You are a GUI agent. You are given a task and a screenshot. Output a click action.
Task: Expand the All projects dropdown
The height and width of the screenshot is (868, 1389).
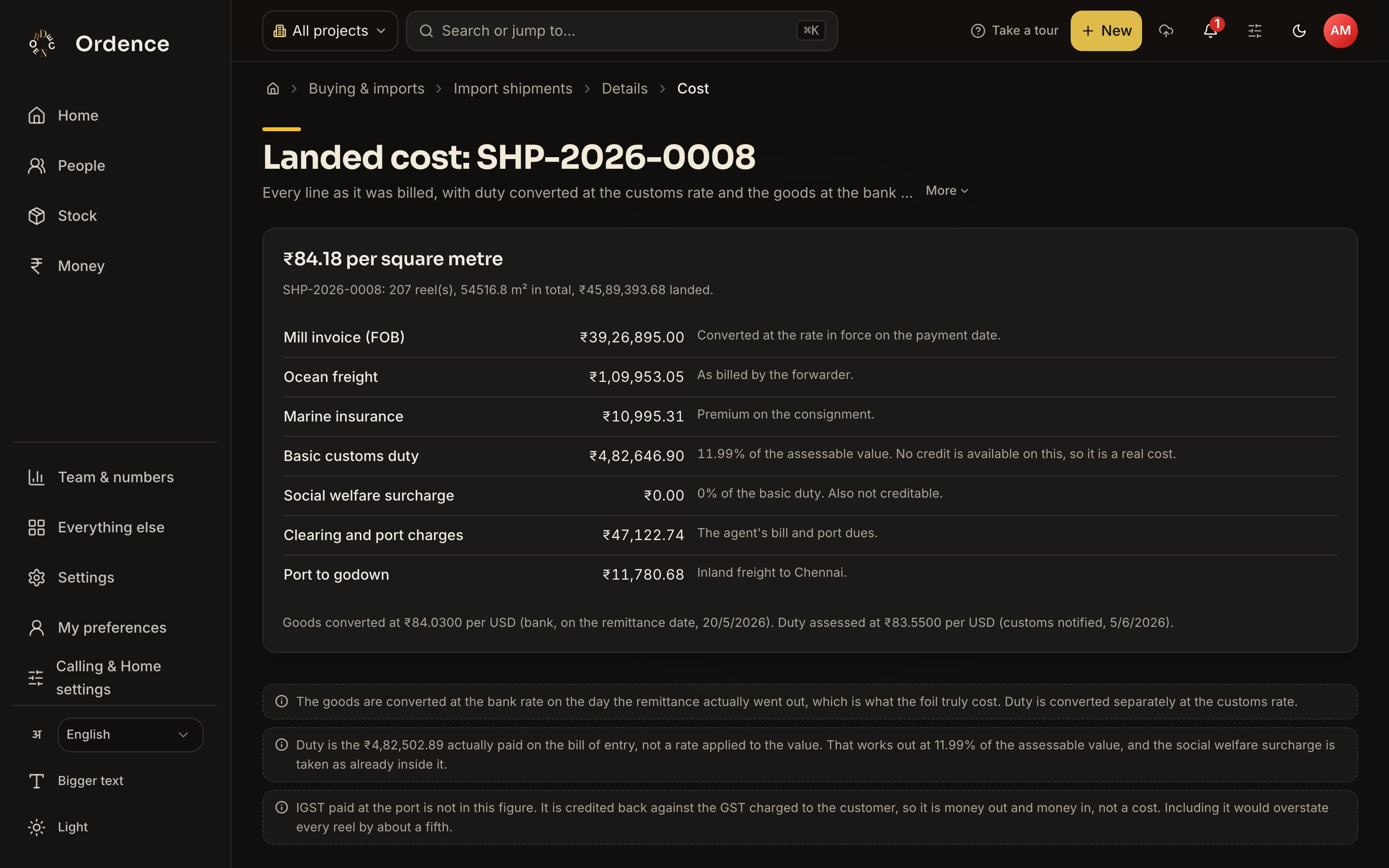point(330,31)
